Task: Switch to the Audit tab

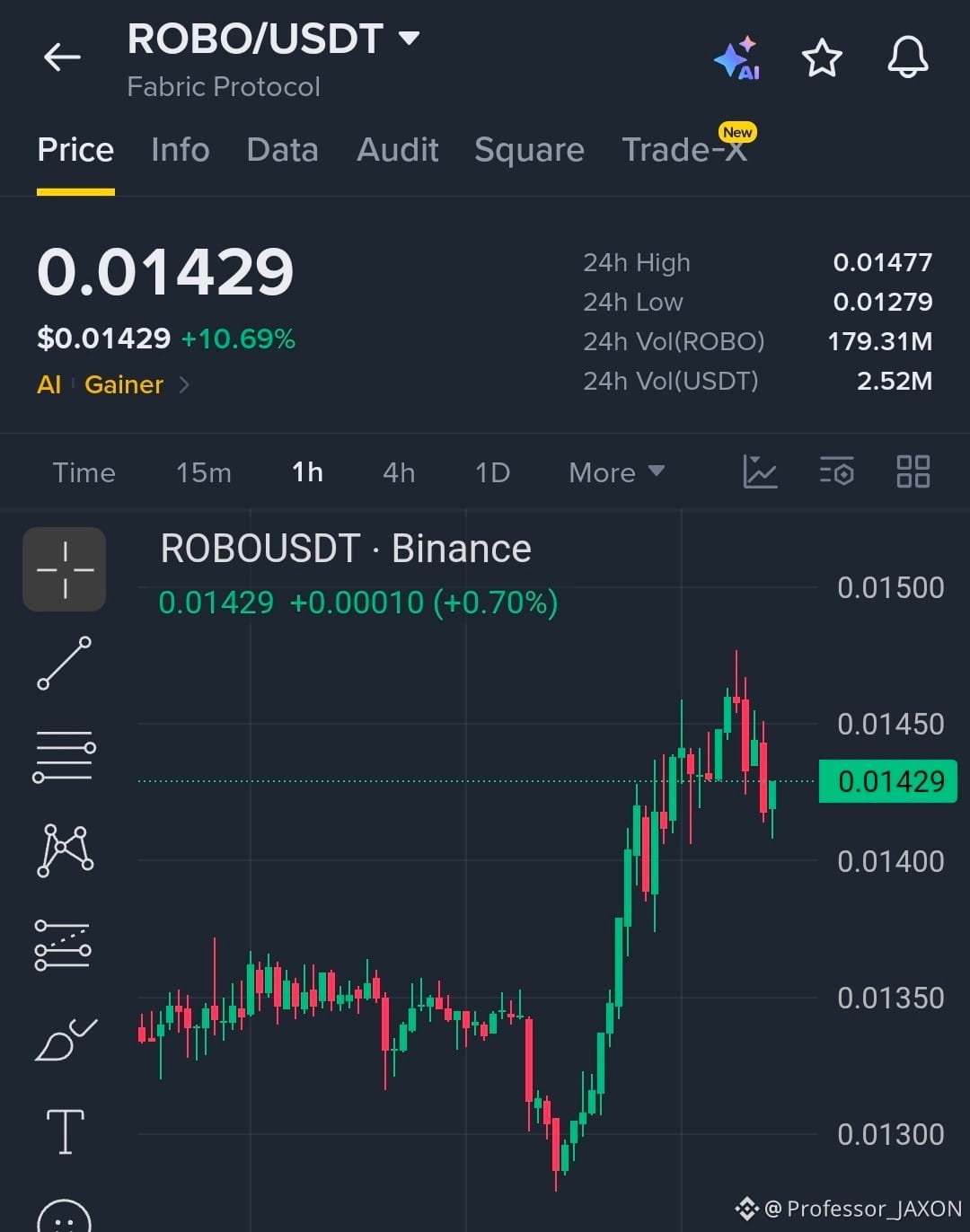Action: tap(398, 150)
